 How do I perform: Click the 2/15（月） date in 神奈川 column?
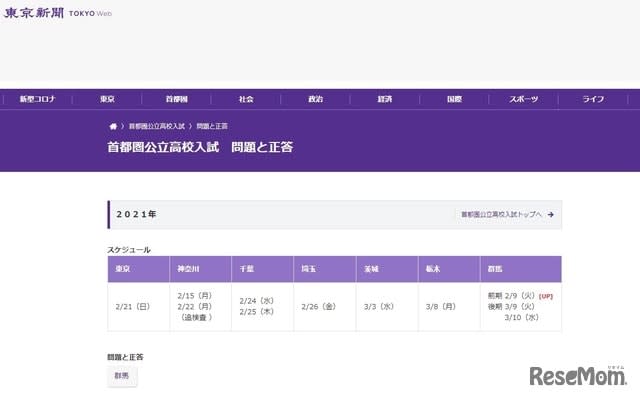pyautogui.click(x=195, y=296)
